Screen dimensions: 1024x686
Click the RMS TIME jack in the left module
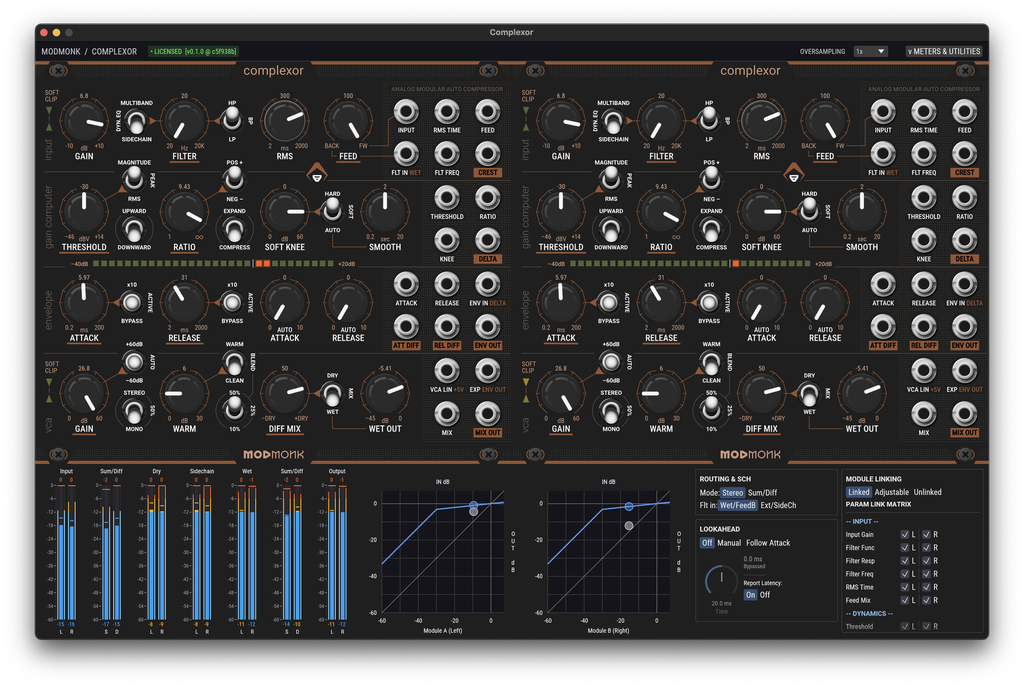coord(447,112)
